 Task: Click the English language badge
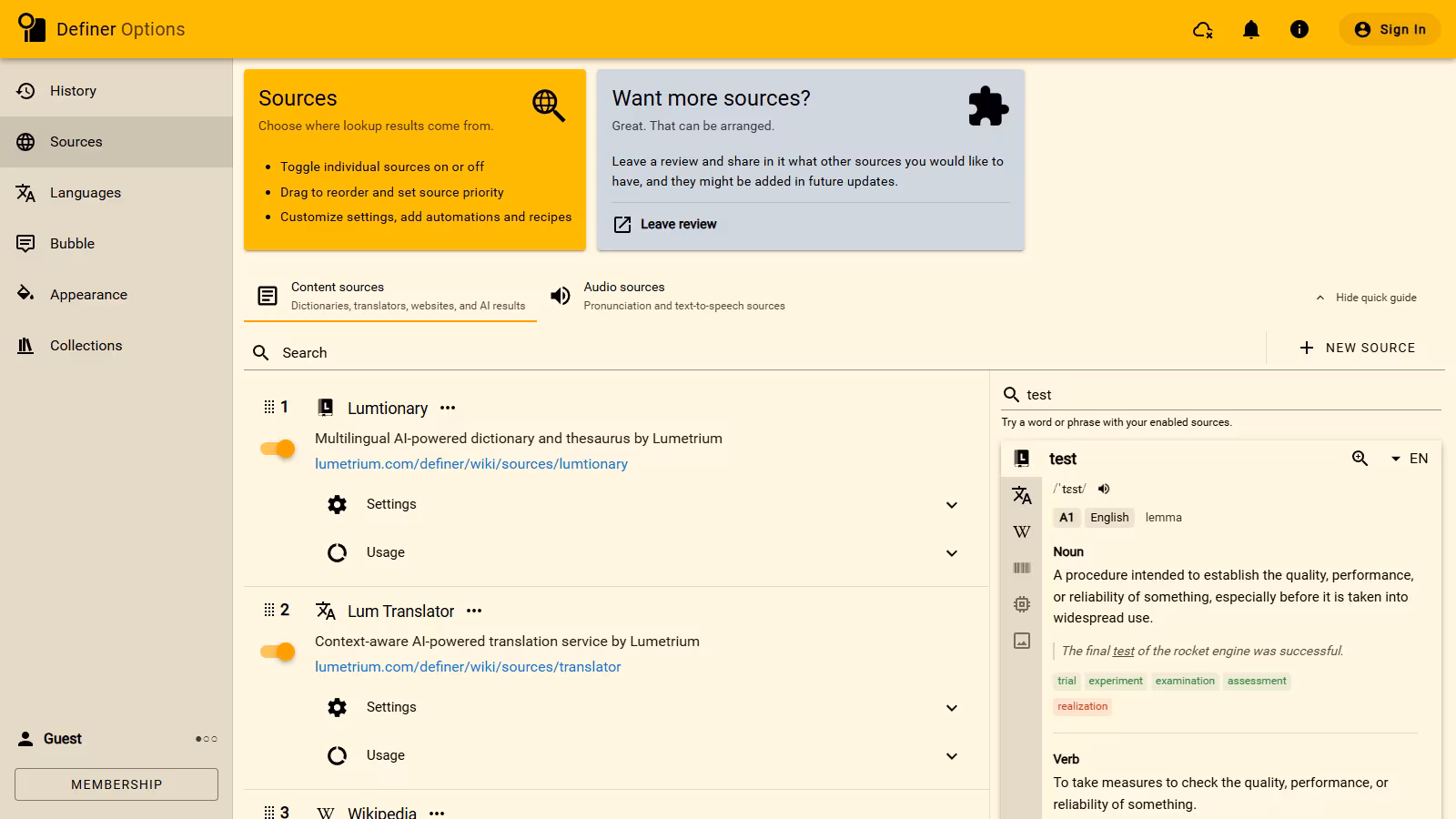[1109, 517]
